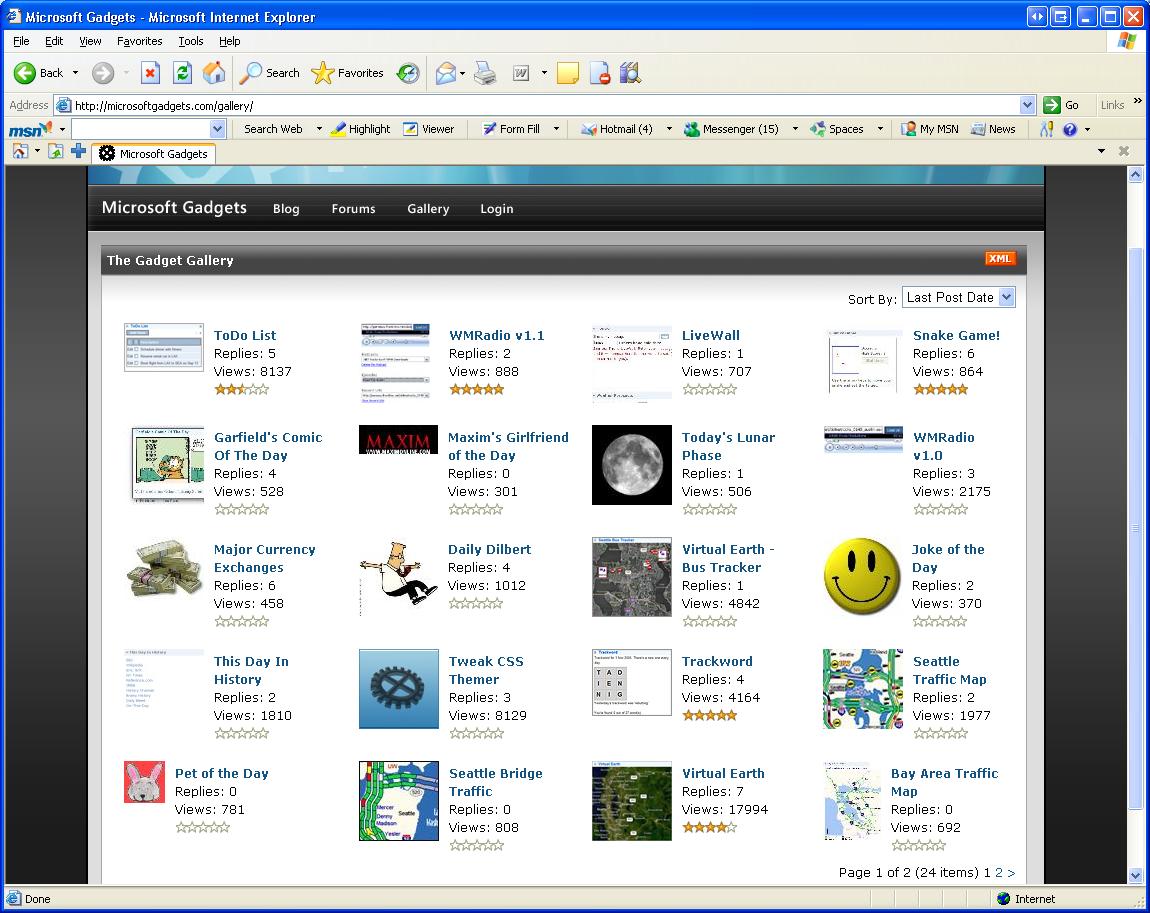Click the MSN butterfly logo
Screen dimensions: 1150x913
pyautogui.click(x=31, y=130)
